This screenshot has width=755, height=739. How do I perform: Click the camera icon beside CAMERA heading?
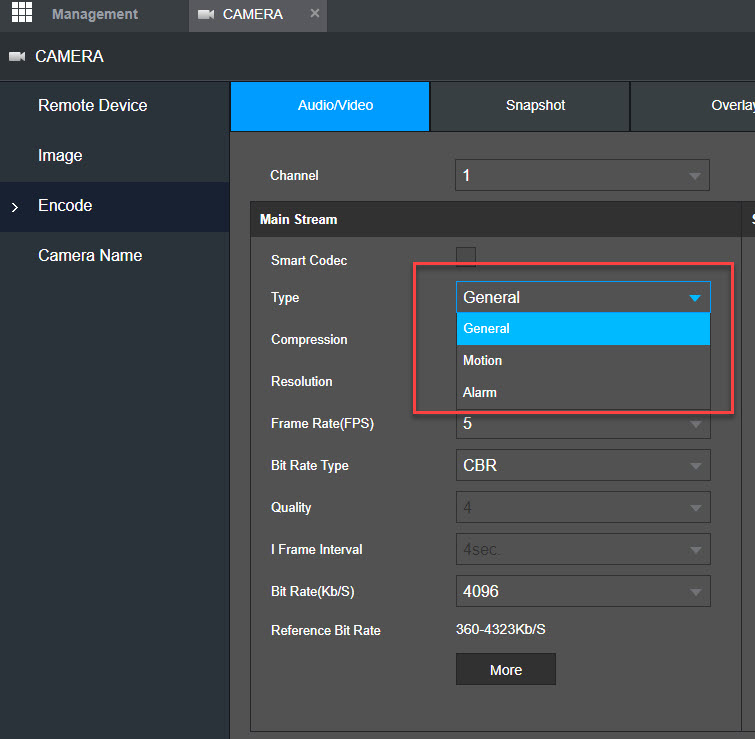click(x=17, y=56)
